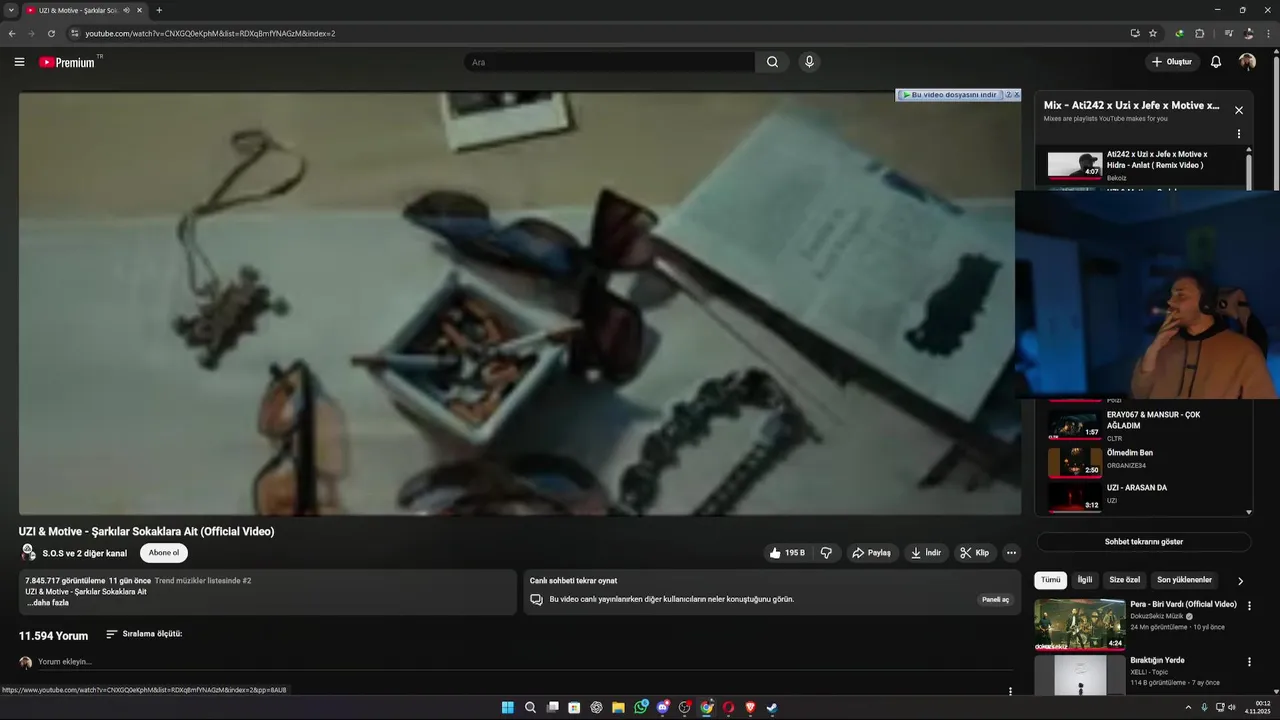
Task: Create a clip with Klip button
Action: coord(974,553)
